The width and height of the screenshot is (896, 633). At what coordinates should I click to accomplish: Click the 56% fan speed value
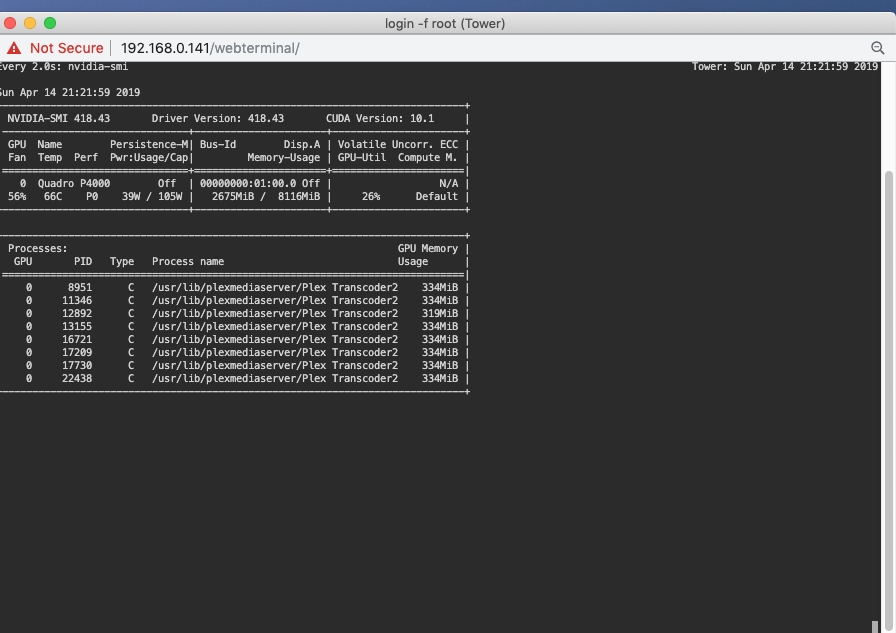point(17,197)
